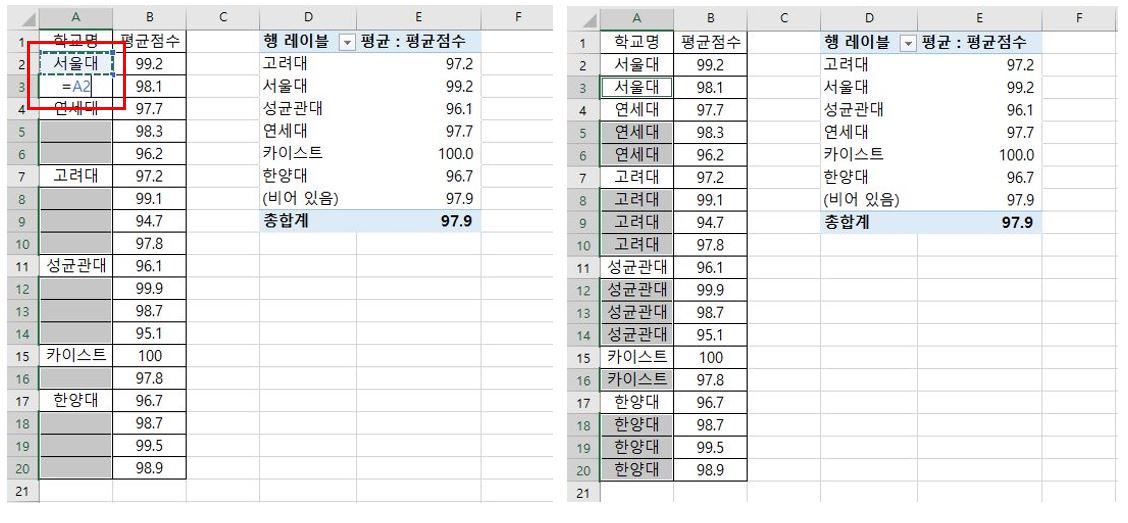
Task: Click score 98.9 in right sheet
Action: 710,470
